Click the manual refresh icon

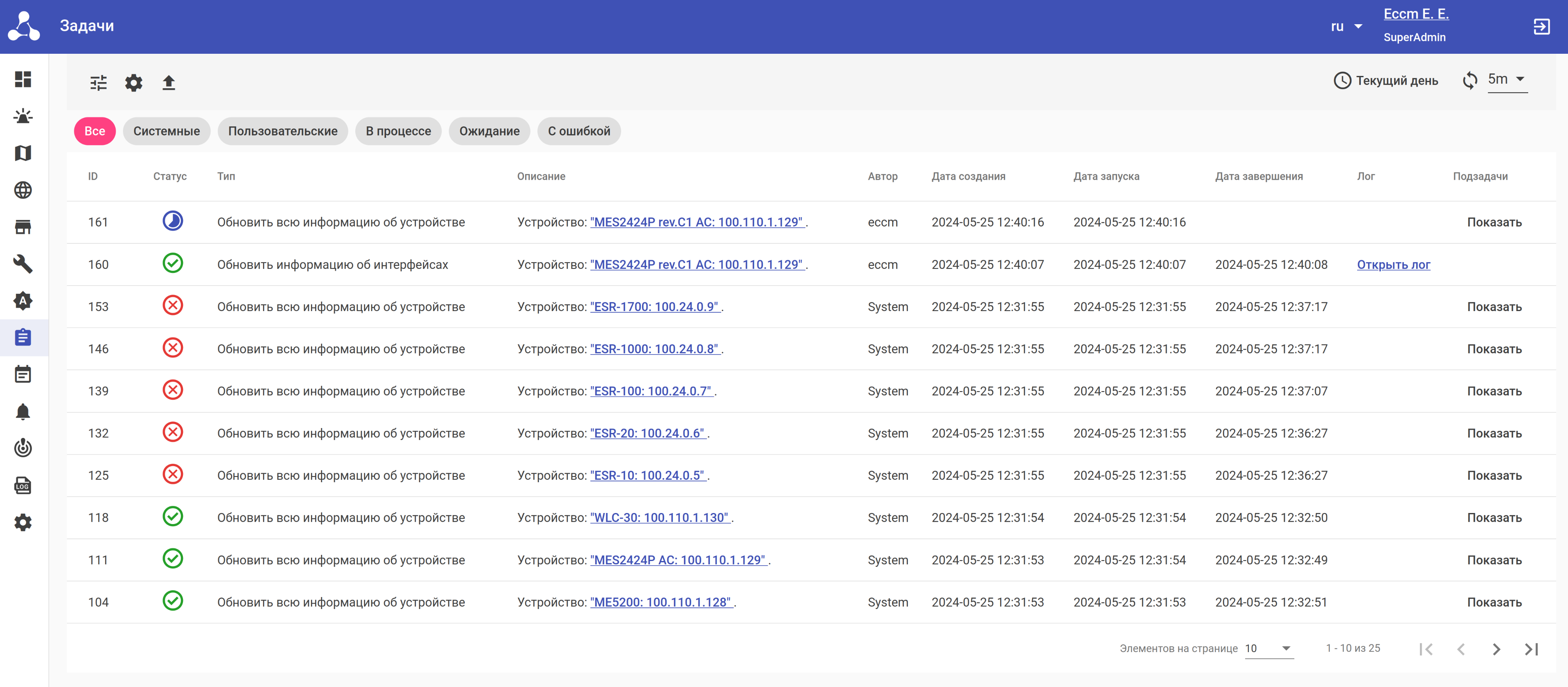click(1470, 80)
